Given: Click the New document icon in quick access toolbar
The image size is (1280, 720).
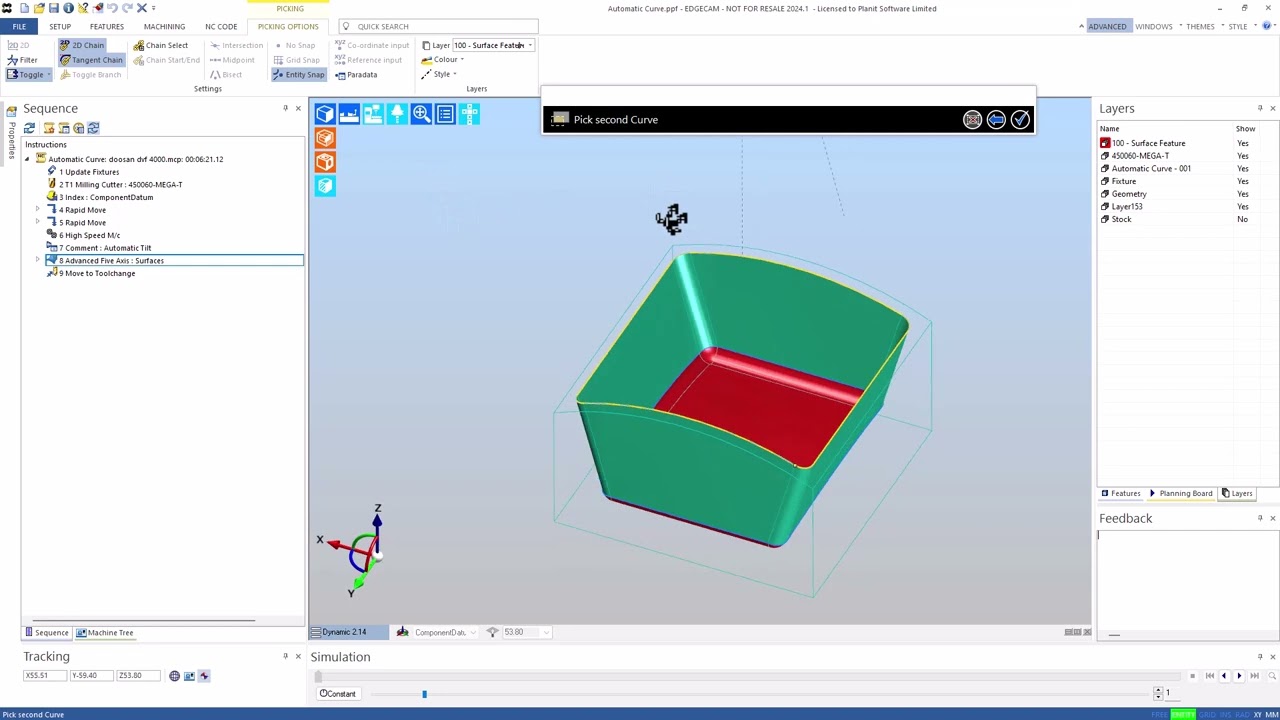Looking at the screenshot, I should (24, 8).
